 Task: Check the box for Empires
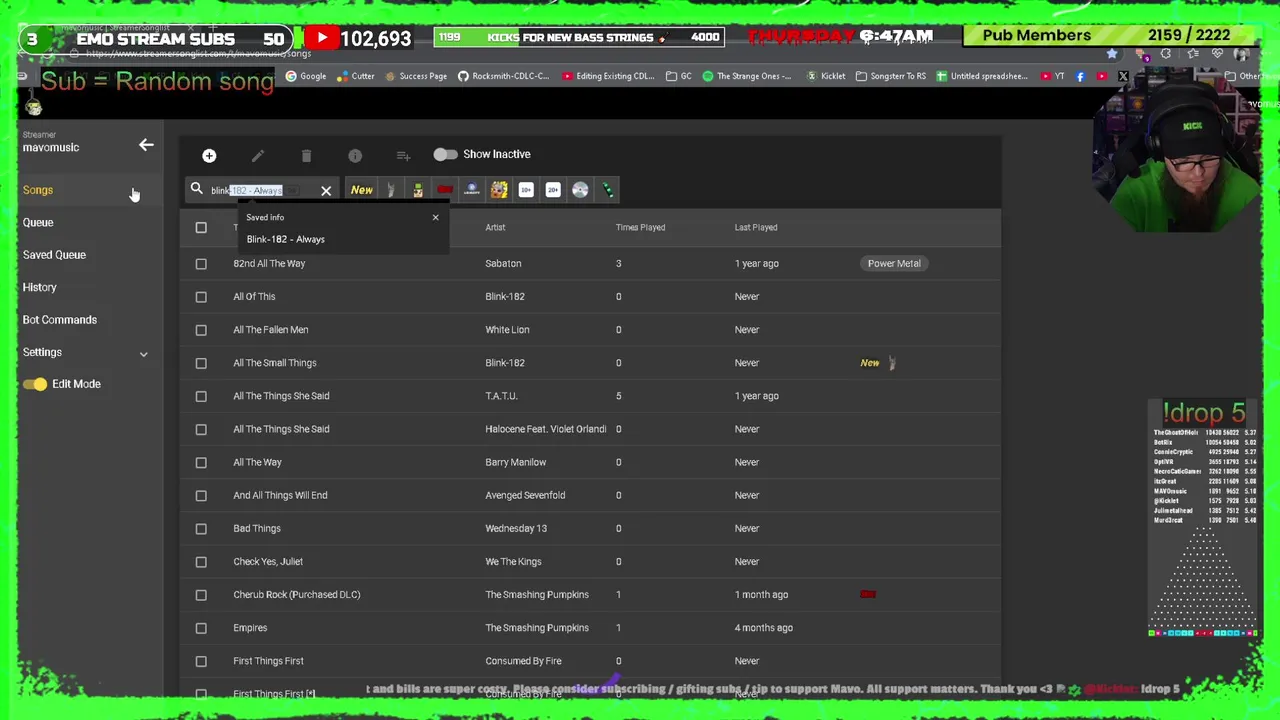201,628
